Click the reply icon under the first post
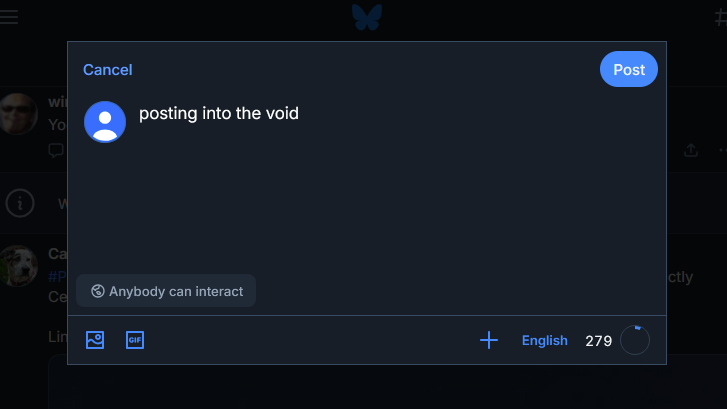 click(x=56, y=150)
